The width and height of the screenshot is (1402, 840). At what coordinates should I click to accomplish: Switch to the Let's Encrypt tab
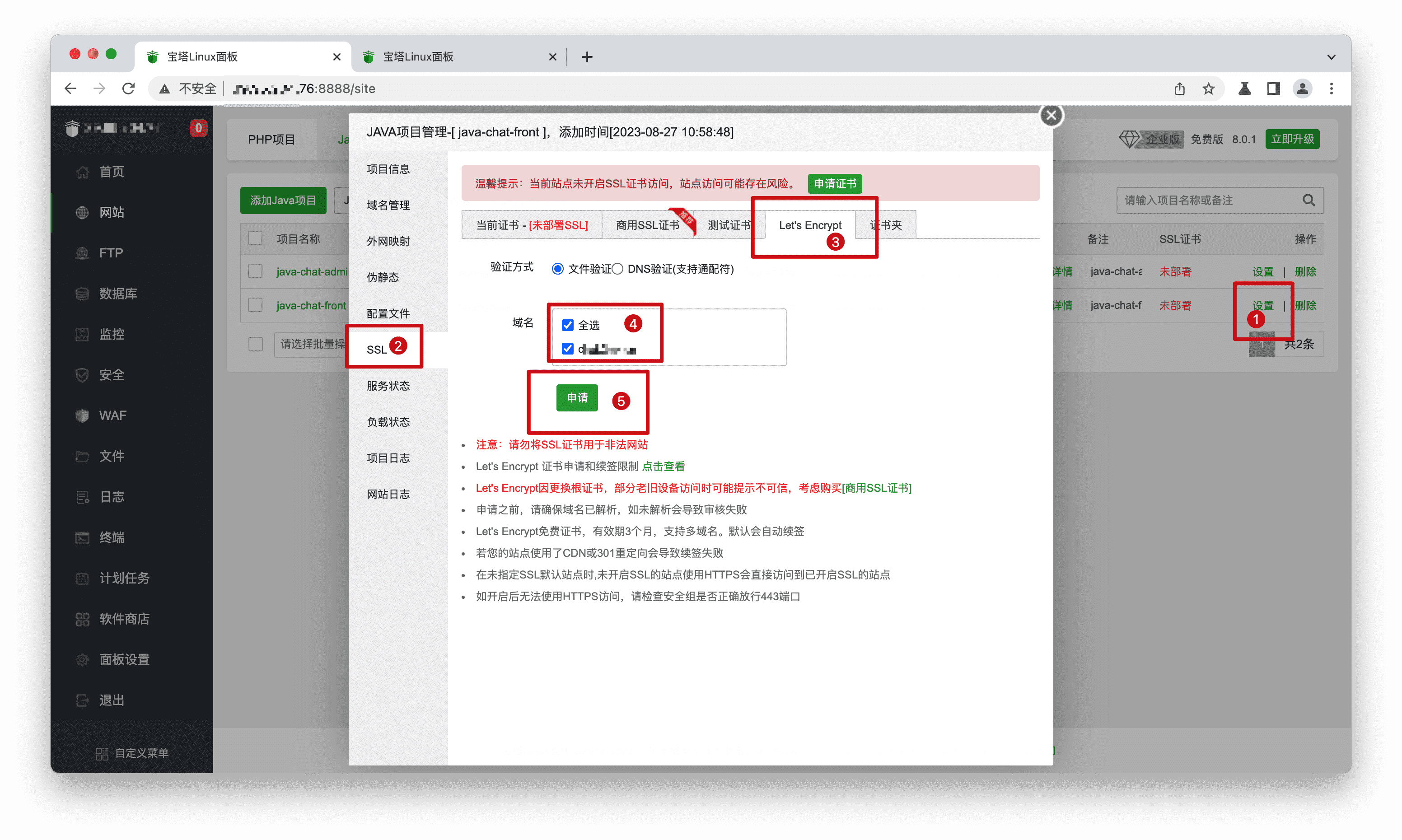tap(809, 225)
